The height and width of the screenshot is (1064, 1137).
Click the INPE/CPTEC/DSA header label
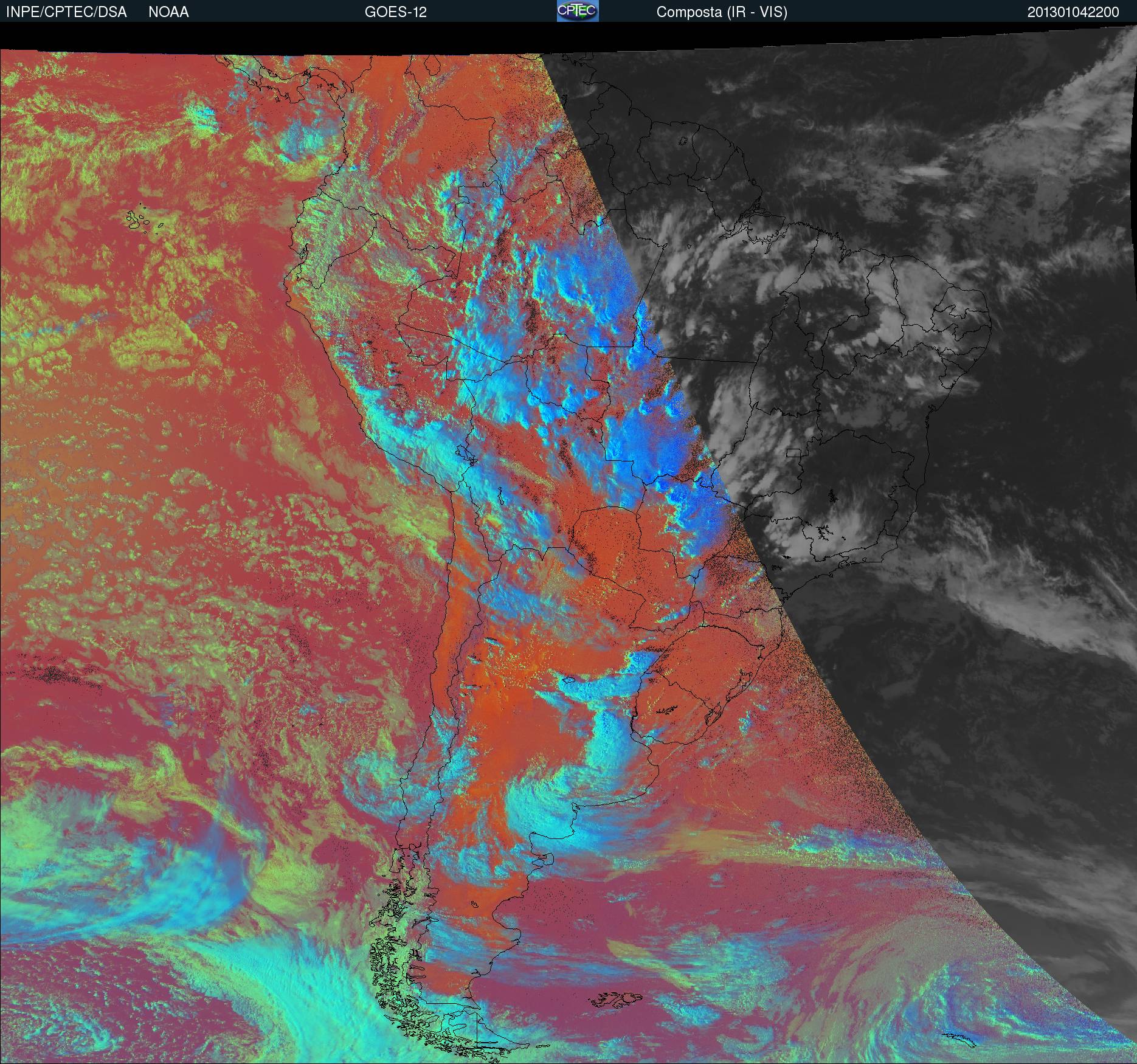click(66, 12)
